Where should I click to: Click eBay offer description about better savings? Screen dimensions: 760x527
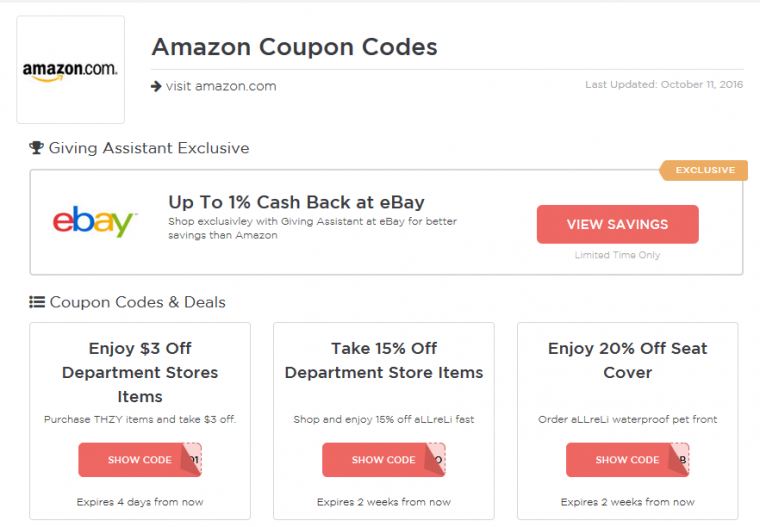[313, 228]
